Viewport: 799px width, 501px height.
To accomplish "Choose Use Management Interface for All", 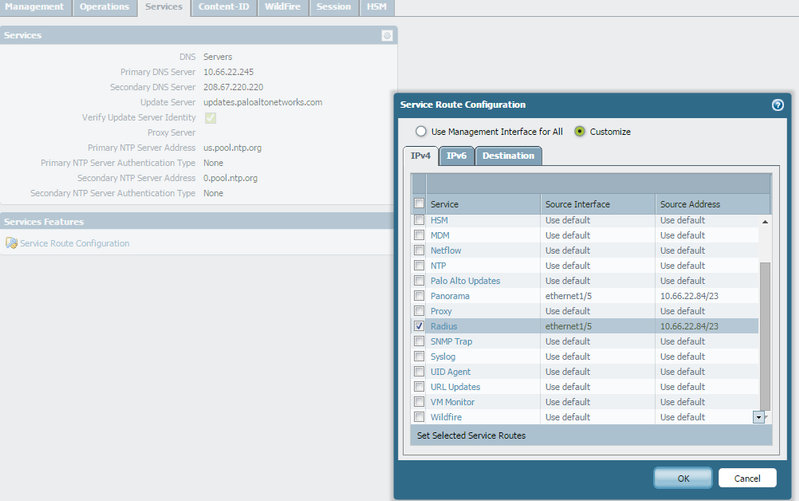I will pos(421,131).
